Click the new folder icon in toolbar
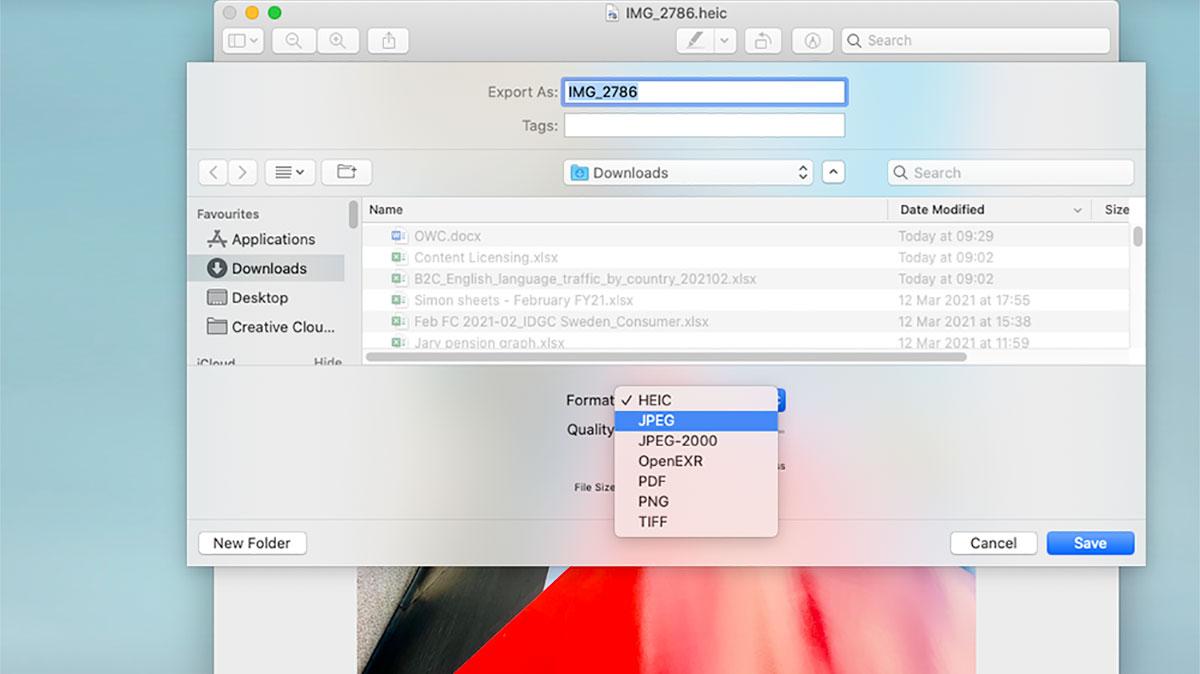The image size is (1200, 674). pos(347,172)
